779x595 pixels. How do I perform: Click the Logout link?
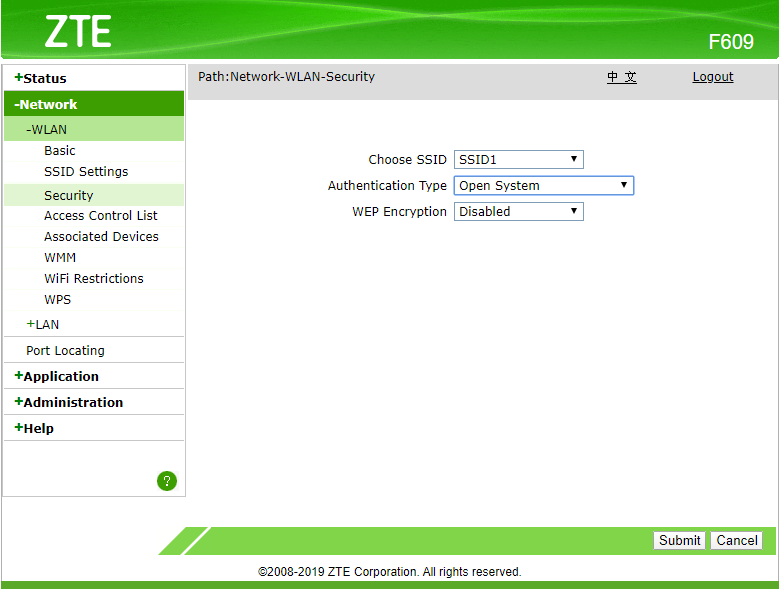point(713,77)
